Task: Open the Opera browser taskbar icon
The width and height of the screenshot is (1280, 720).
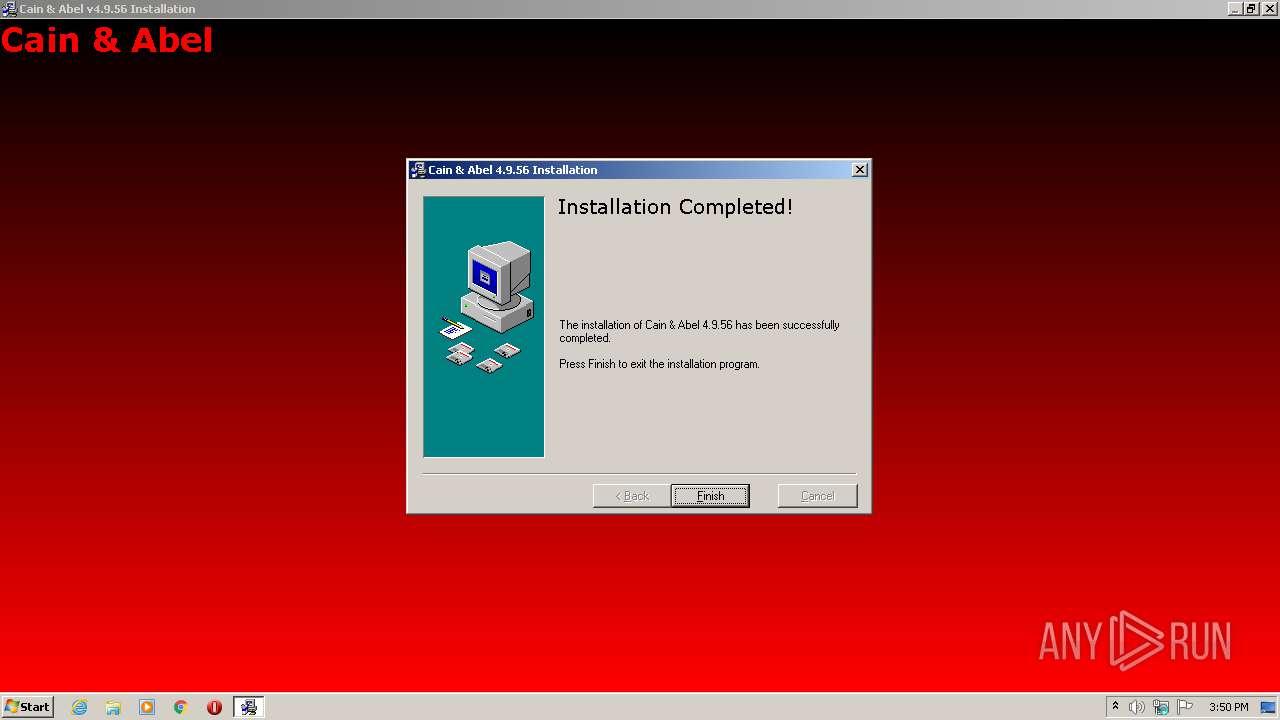Action: (x=214, y=707)
